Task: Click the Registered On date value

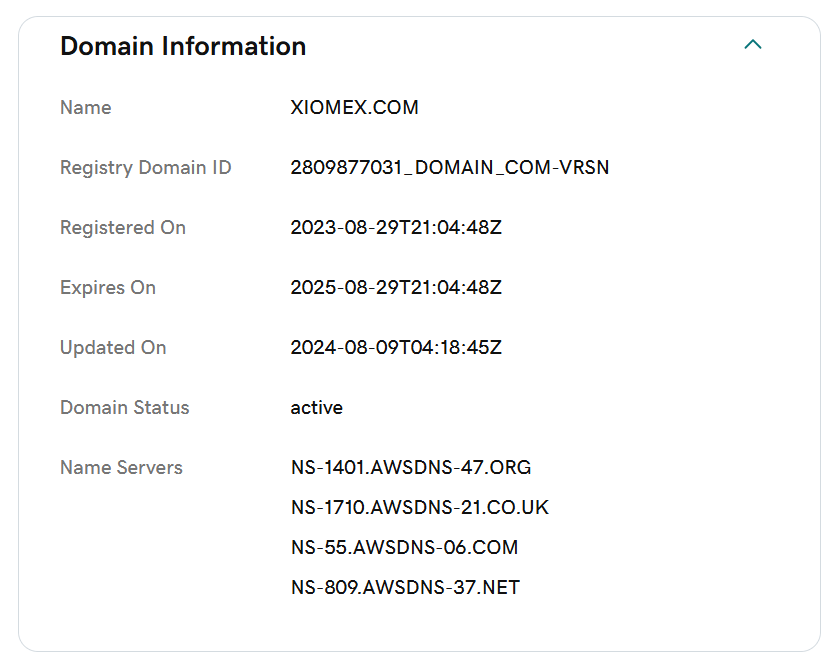Action: pos(396,227)
